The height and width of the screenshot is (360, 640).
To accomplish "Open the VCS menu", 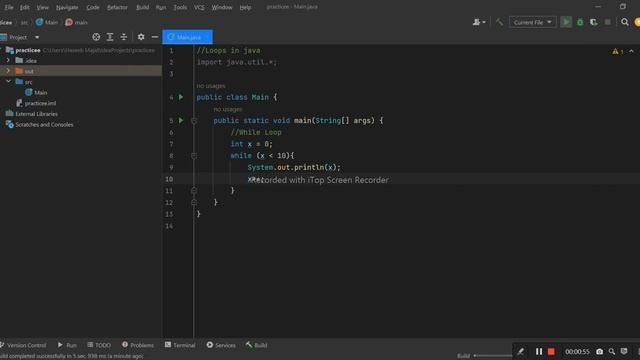I will [199, 7].
